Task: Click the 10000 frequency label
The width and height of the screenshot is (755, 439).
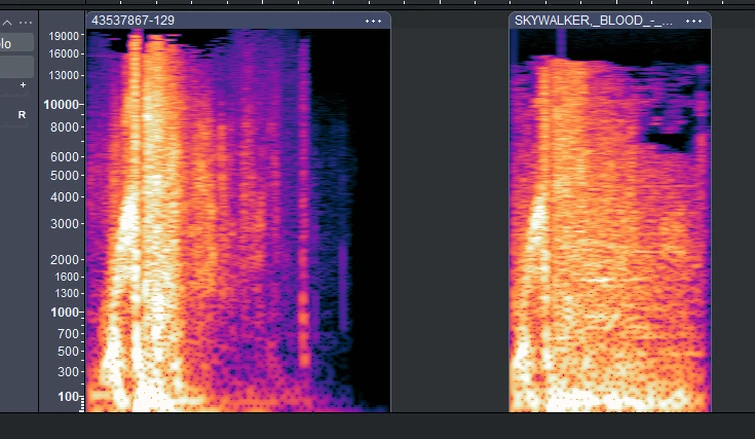Action: click(x=61, y=104)
